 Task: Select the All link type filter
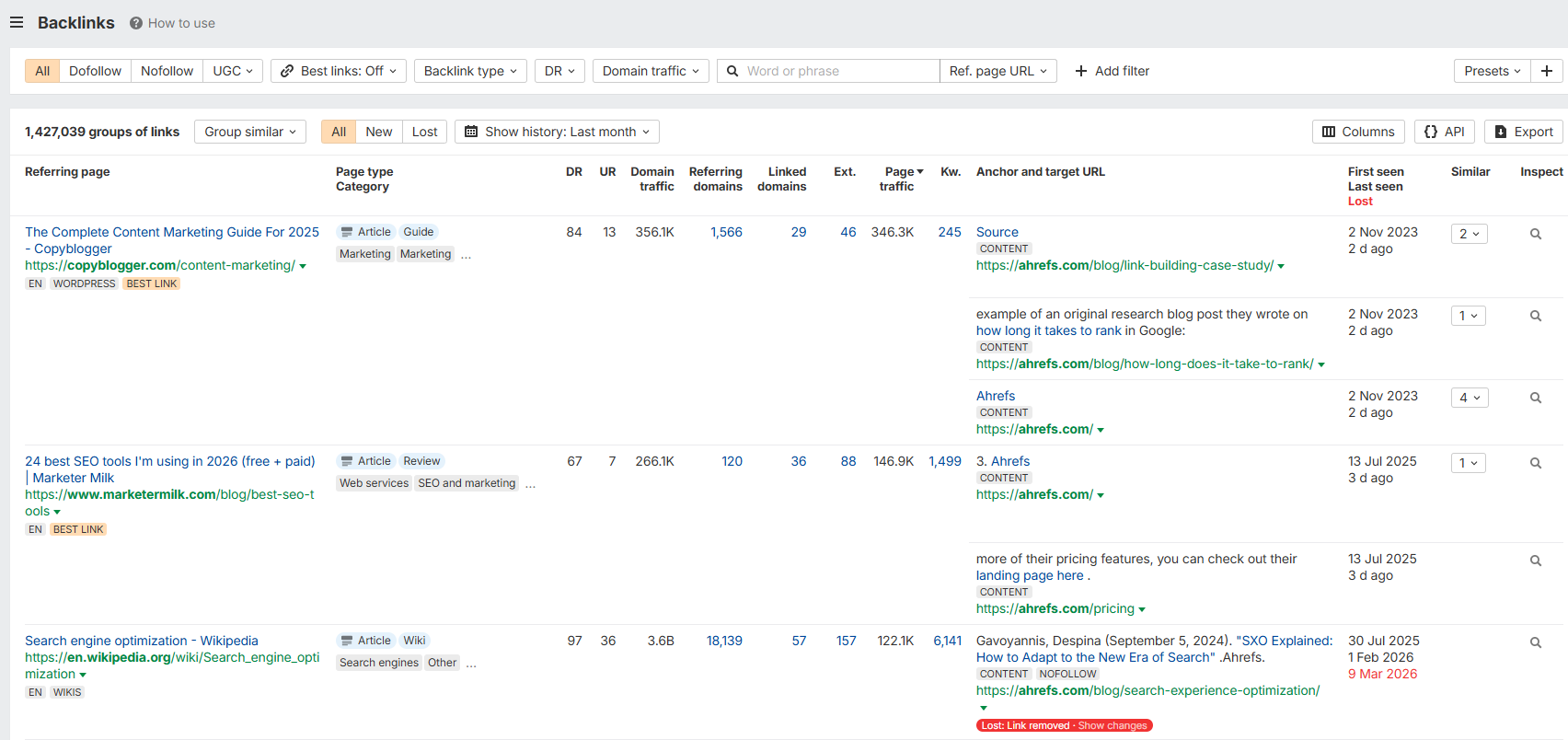(x=42, y=71)
